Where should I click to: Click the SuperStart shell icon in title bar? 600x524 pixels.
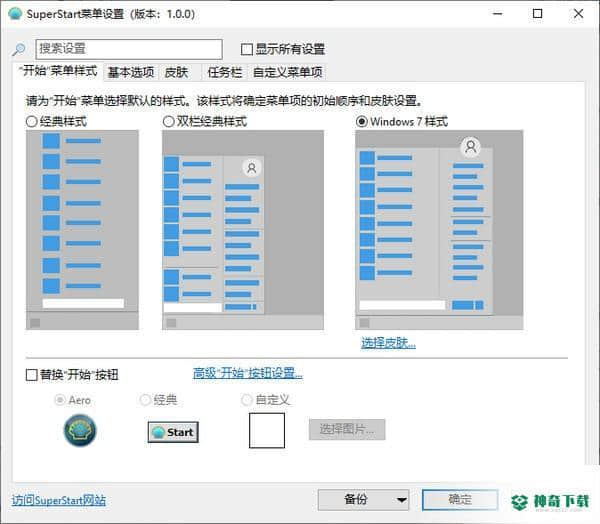pos(15,14)
